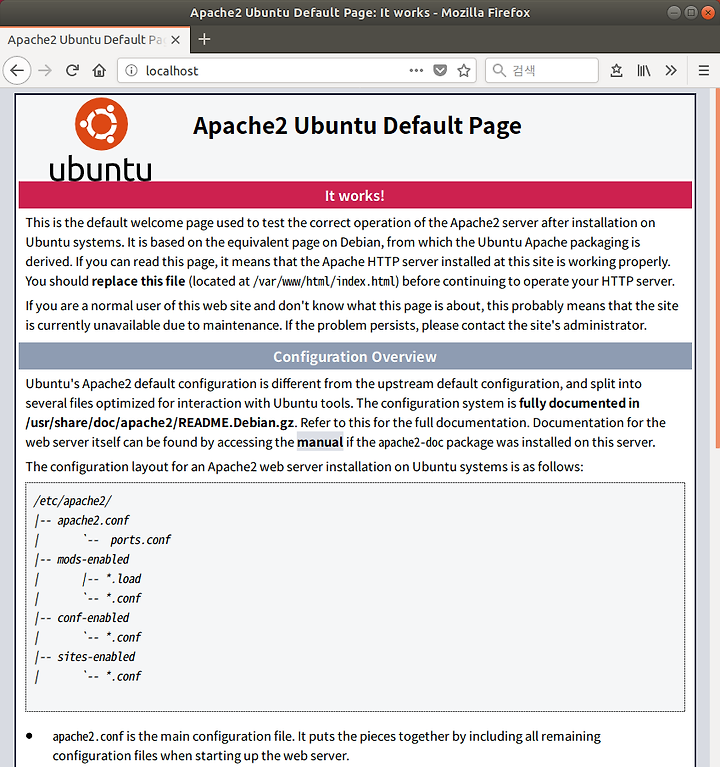The height and width of the screenshot is (767, 720).
Task: Click the forward navigation arrow
Action: click(x=45, y=70)
